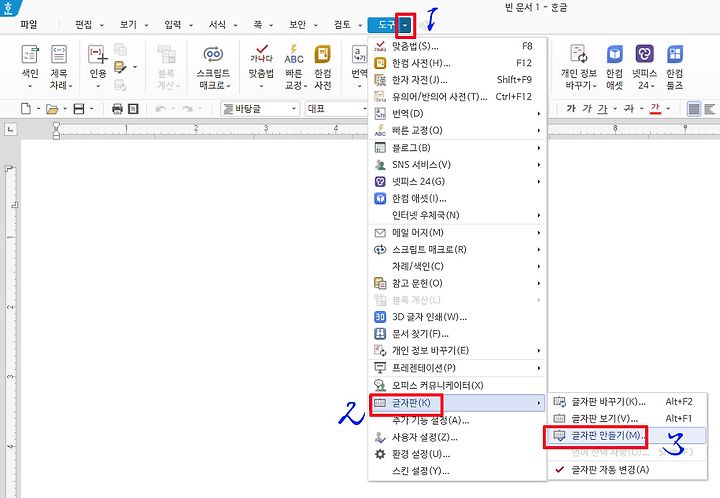Select 한자 자전(J)... menu entry
Viewport: 720px width, 498px height.
457,79
